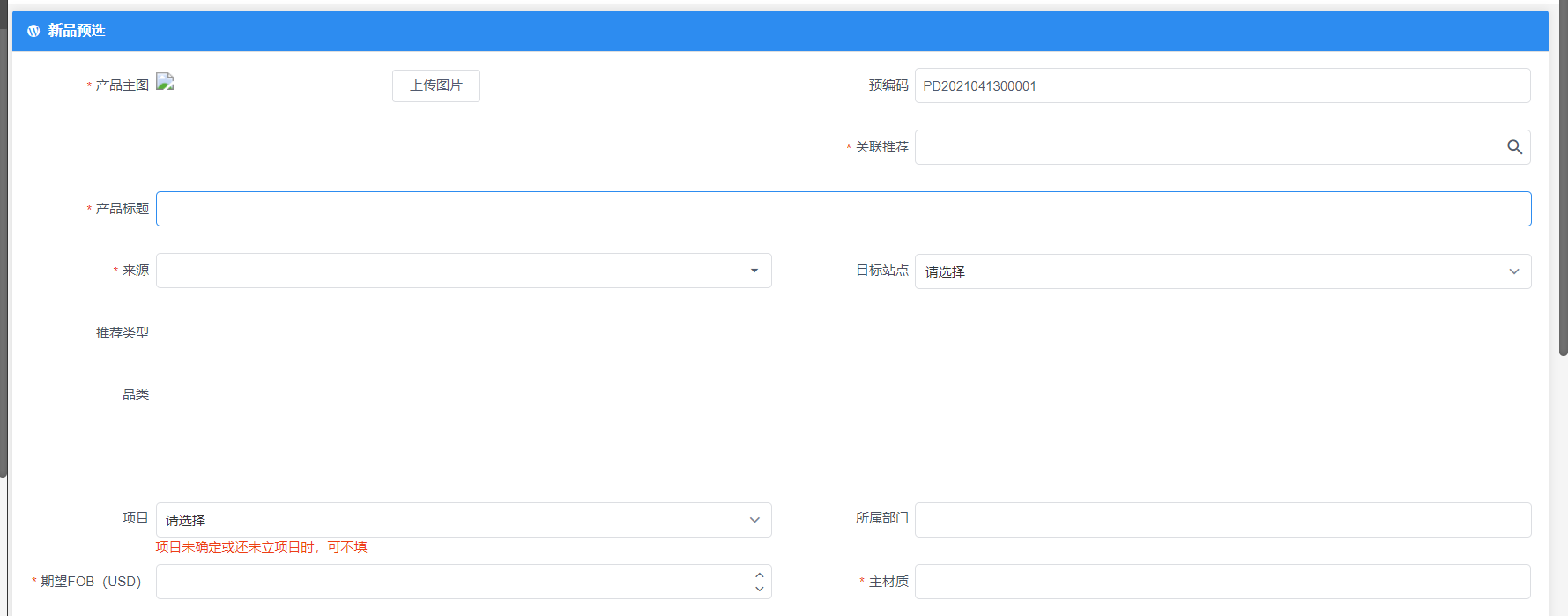
Task: Click the 新品预选 panel title
Action: 77,31
